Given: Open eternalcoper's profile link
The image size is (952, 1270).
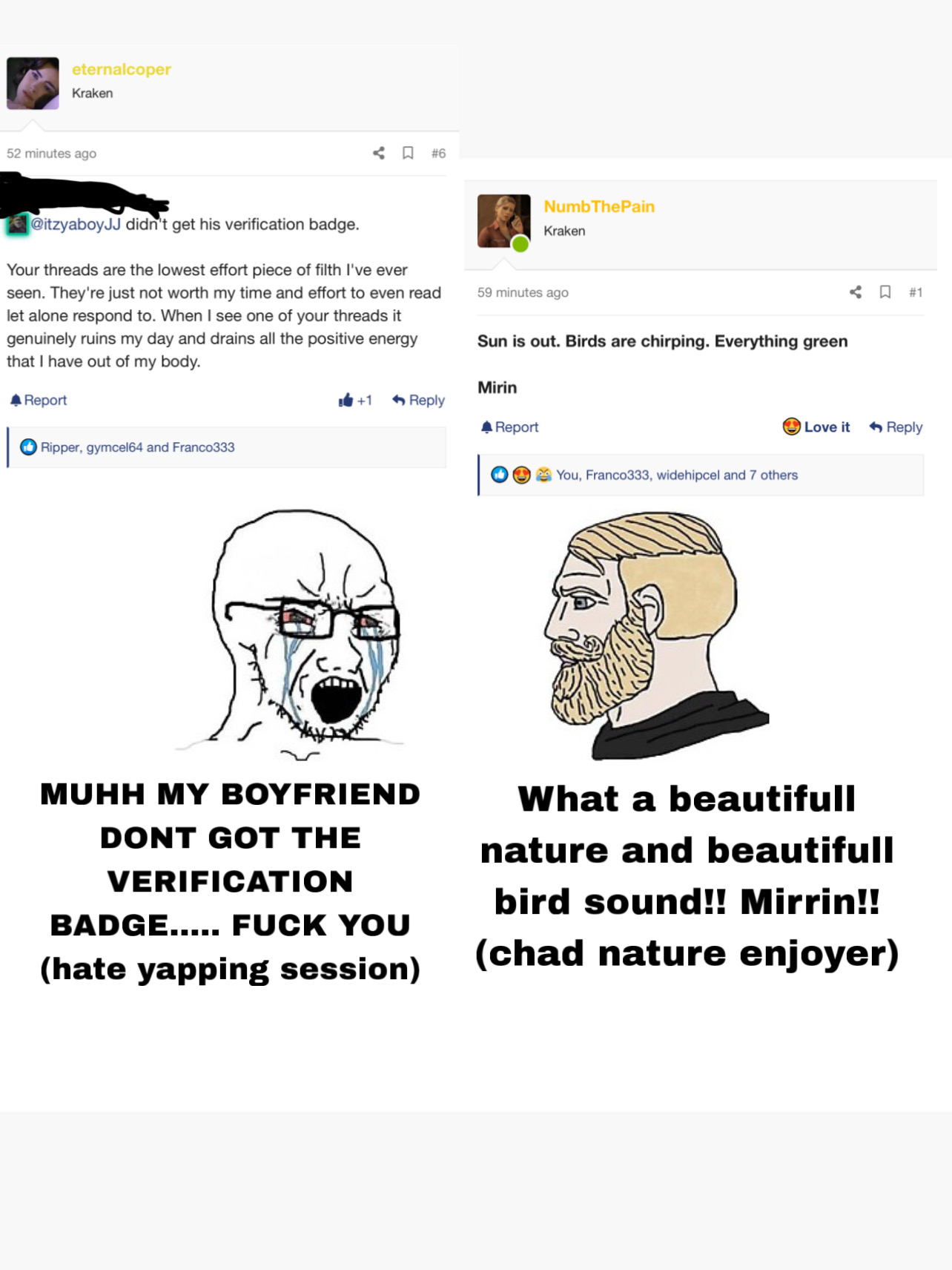Looking at the screenshot, I should 122,69.
